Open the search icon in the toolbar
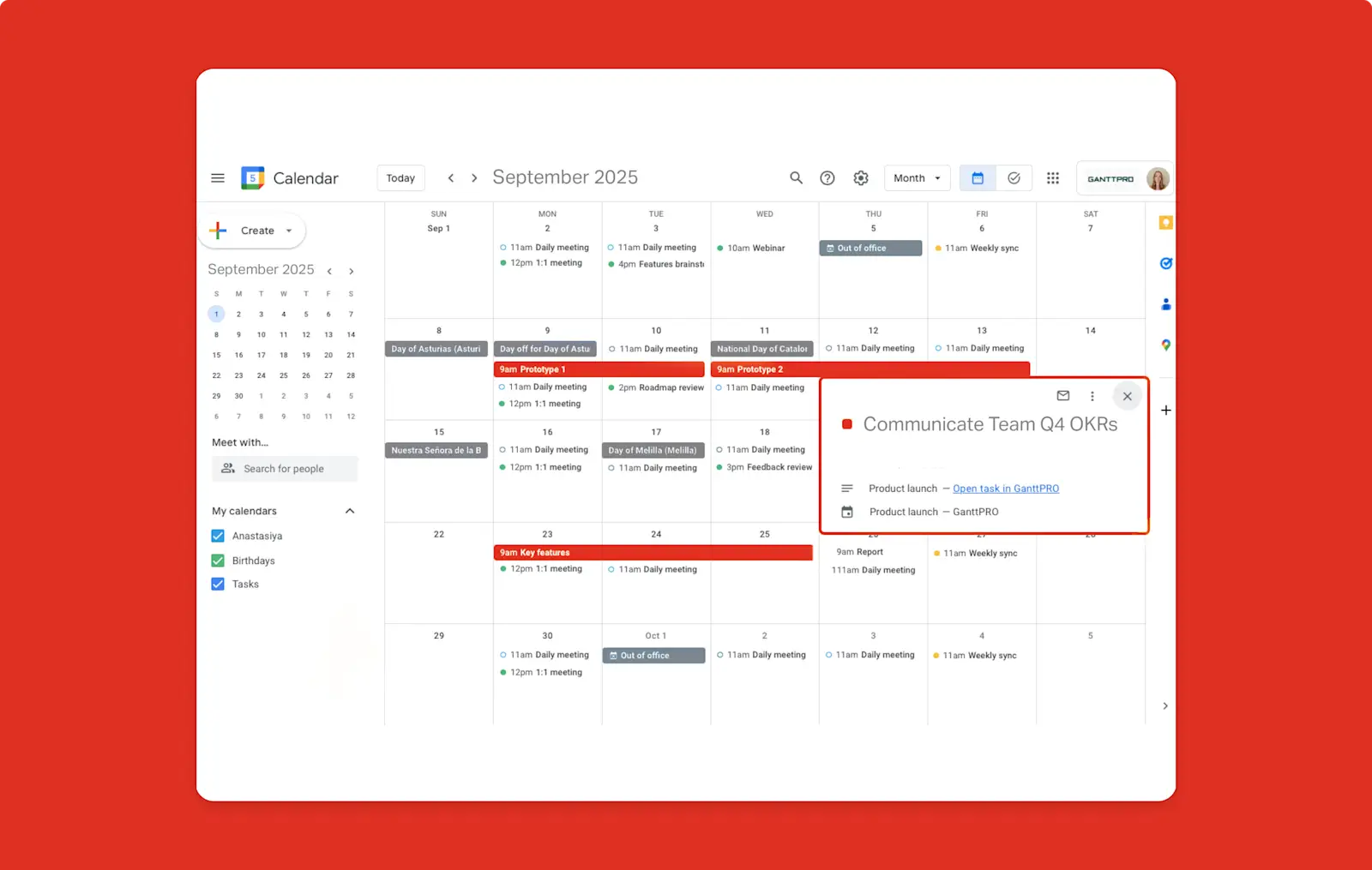1372x870 pixels. [796, 177]
